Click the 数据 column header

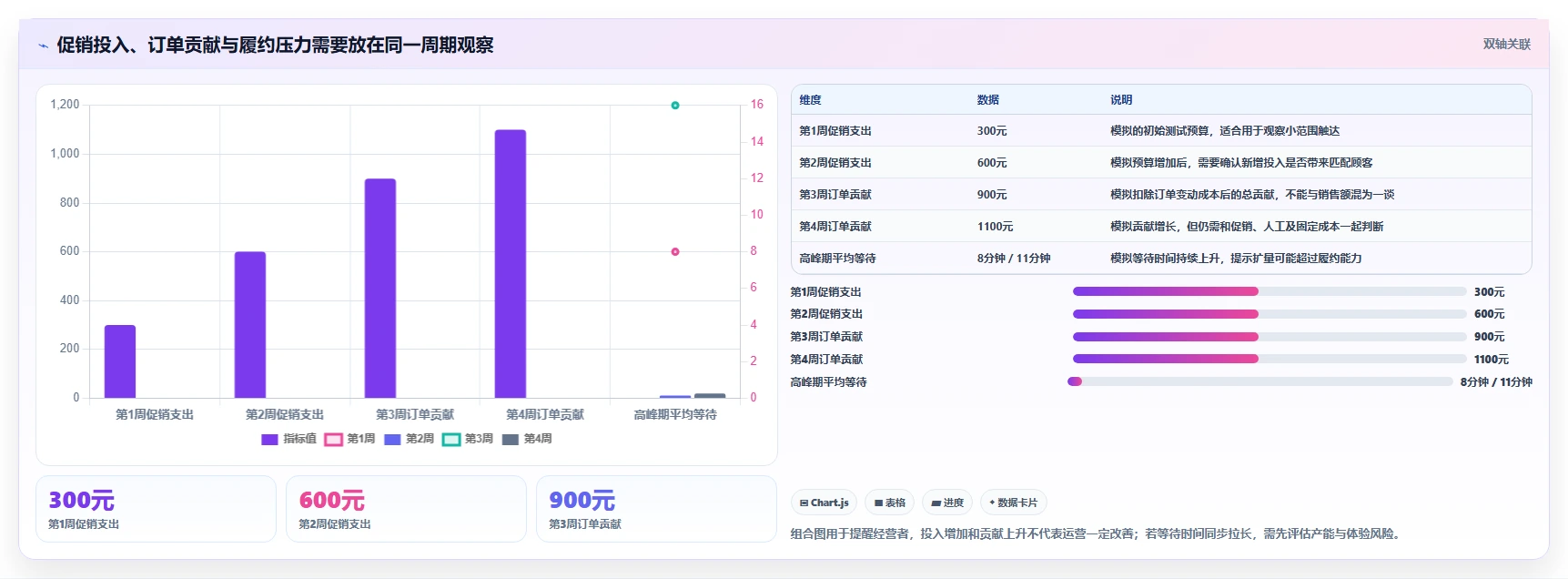point(988,100)
